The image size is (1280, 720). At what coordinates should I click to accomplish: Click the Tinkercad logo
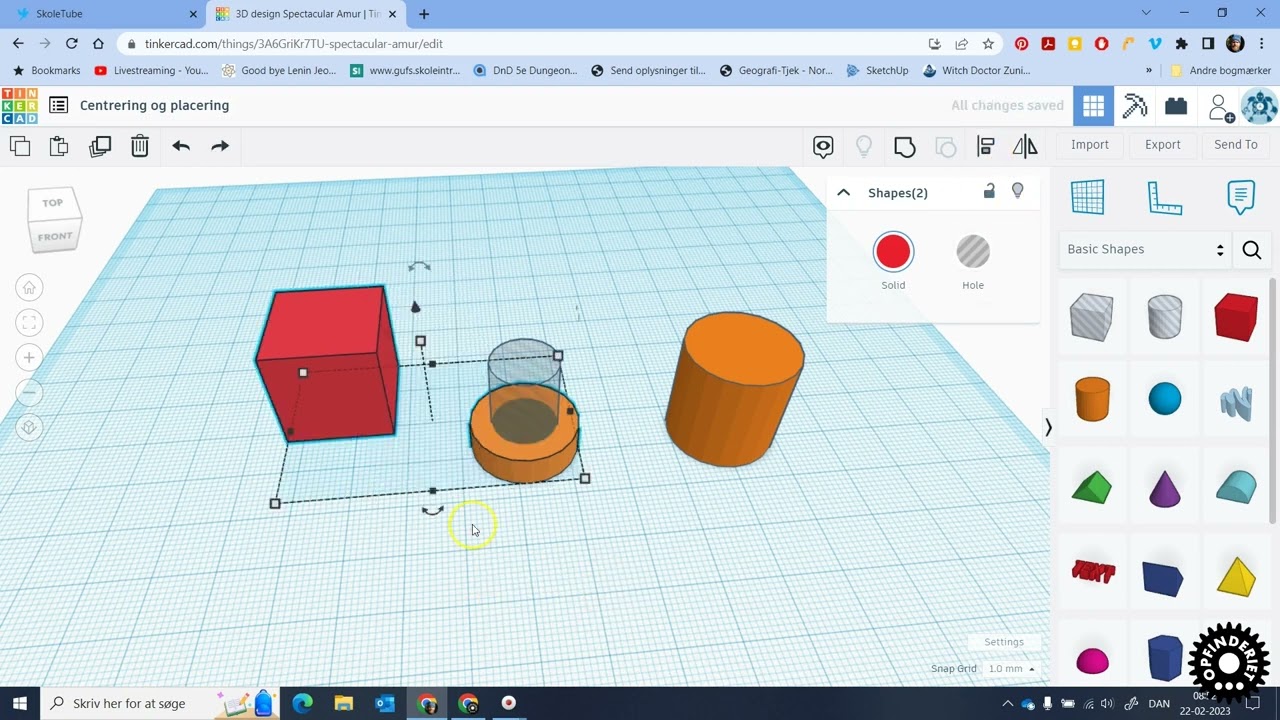pos(20,106)
